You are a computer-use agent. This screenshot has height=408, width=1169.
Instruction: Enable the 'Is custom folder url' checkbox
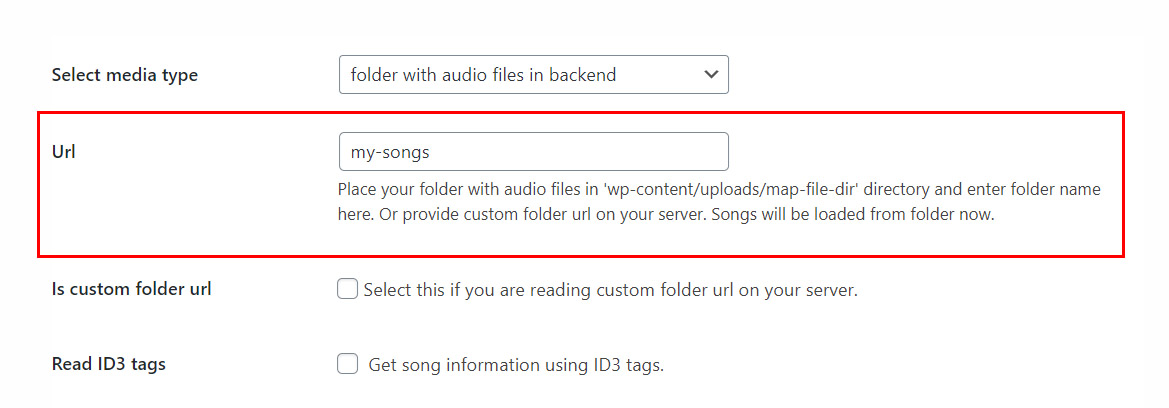tap(348, 290)
